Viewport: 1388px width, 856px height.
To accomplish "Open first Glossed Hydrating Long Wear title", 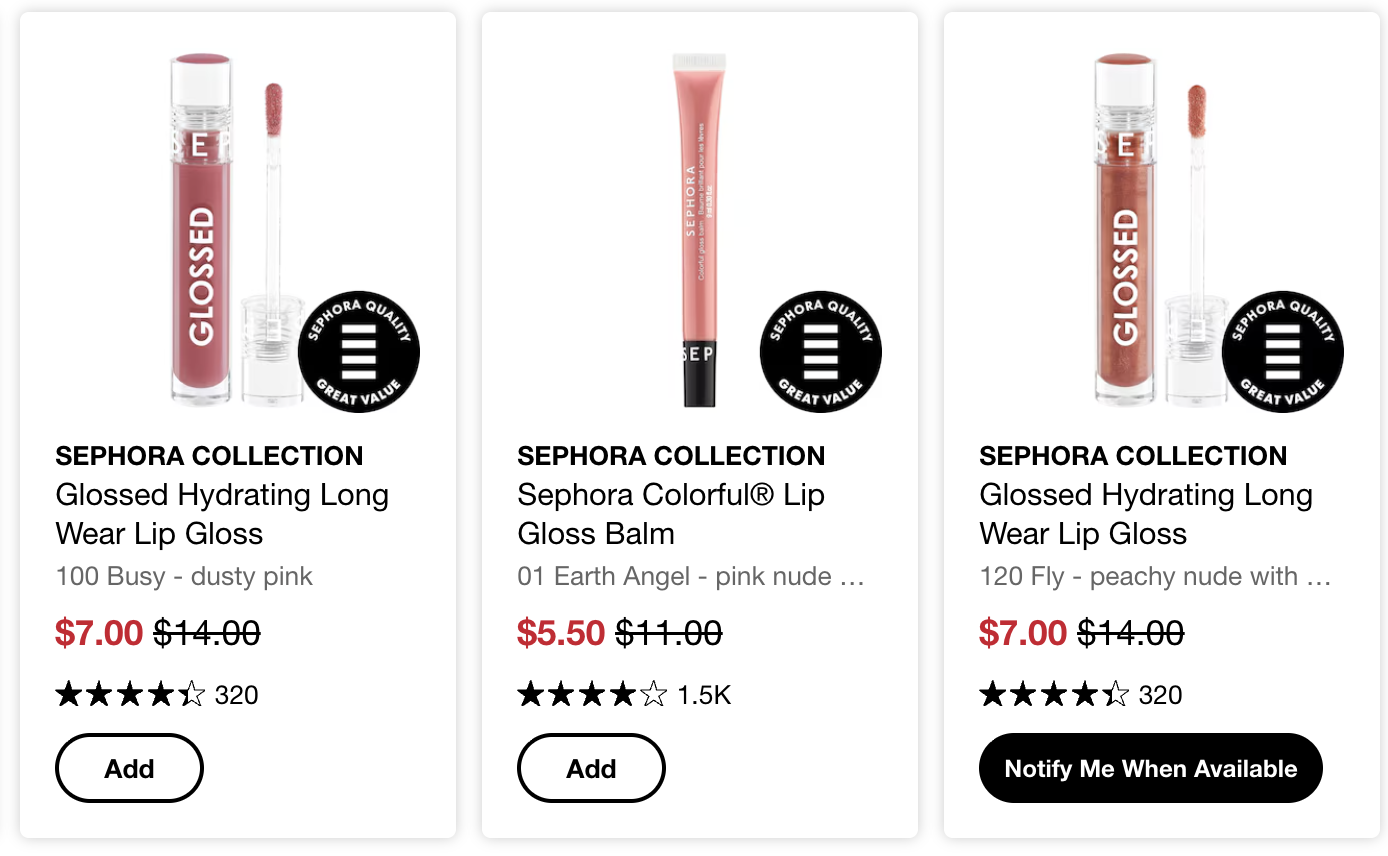I will pos(222,514).
